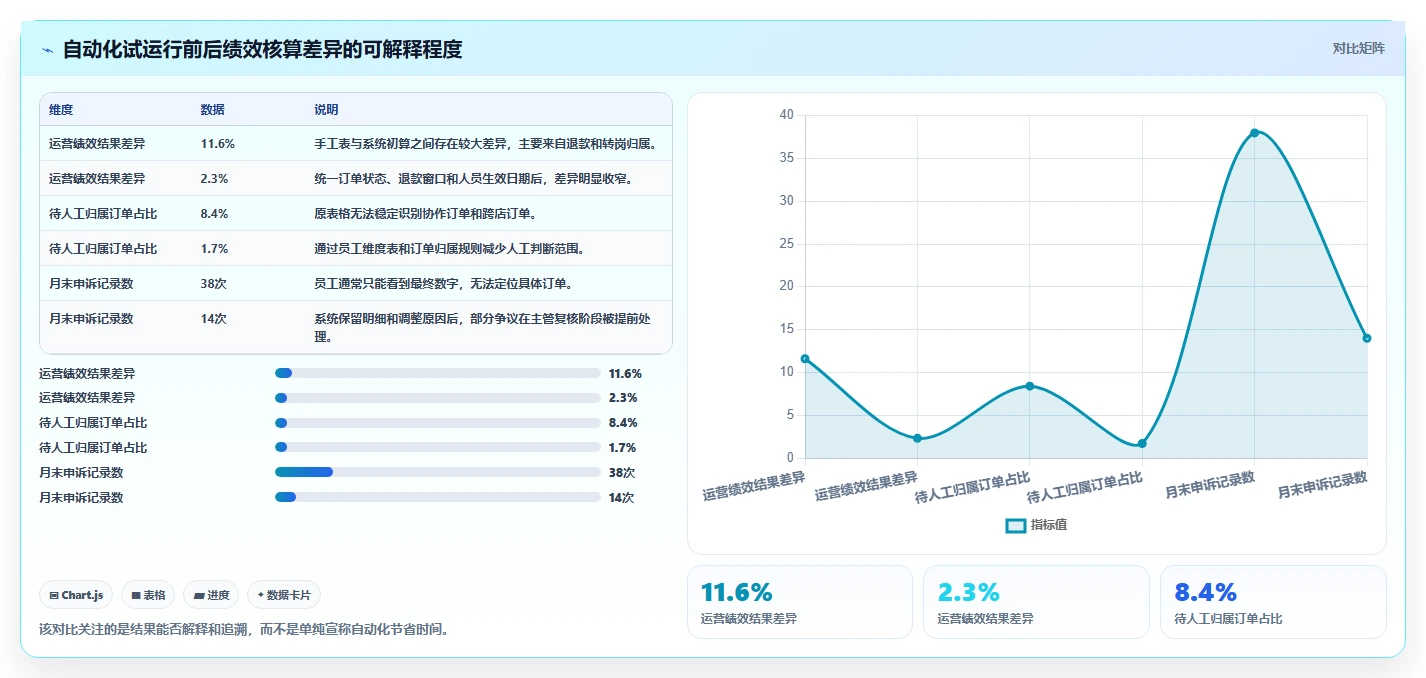
Task: Click the chart data point at 8.4
Action: (1029, 386)
